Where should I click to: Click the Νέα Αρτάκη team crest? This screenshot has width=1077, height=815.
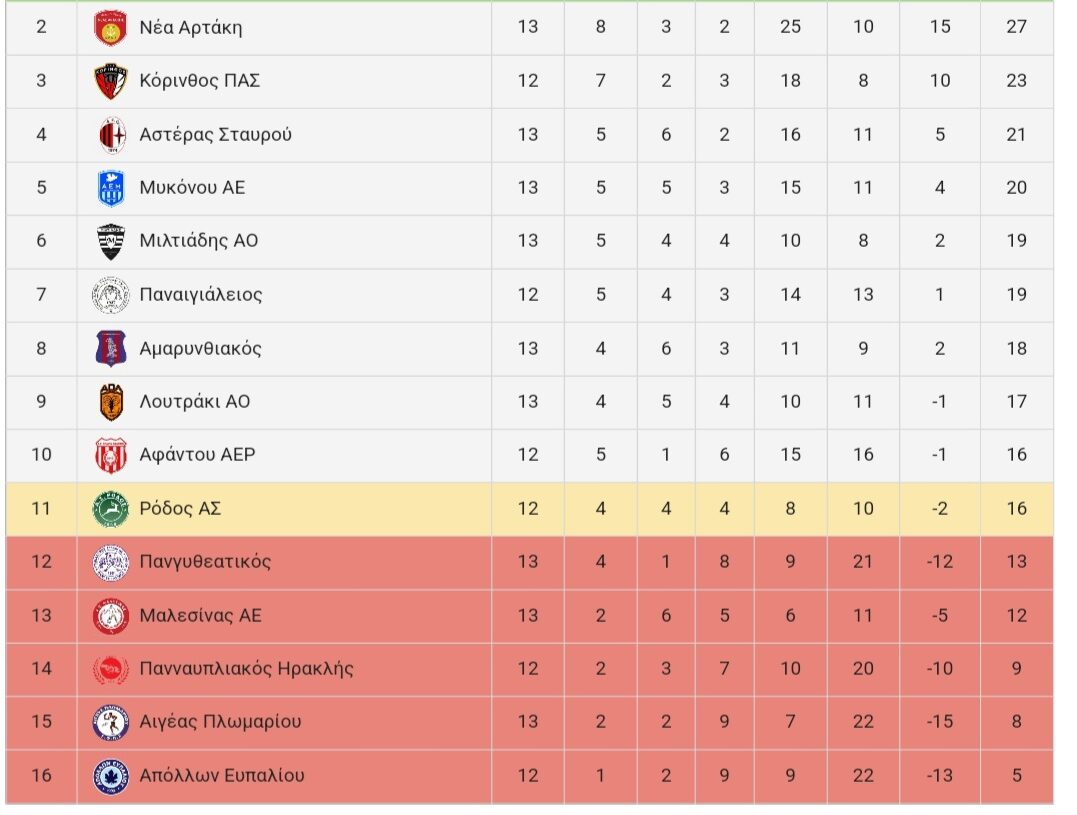coord(110,27)
